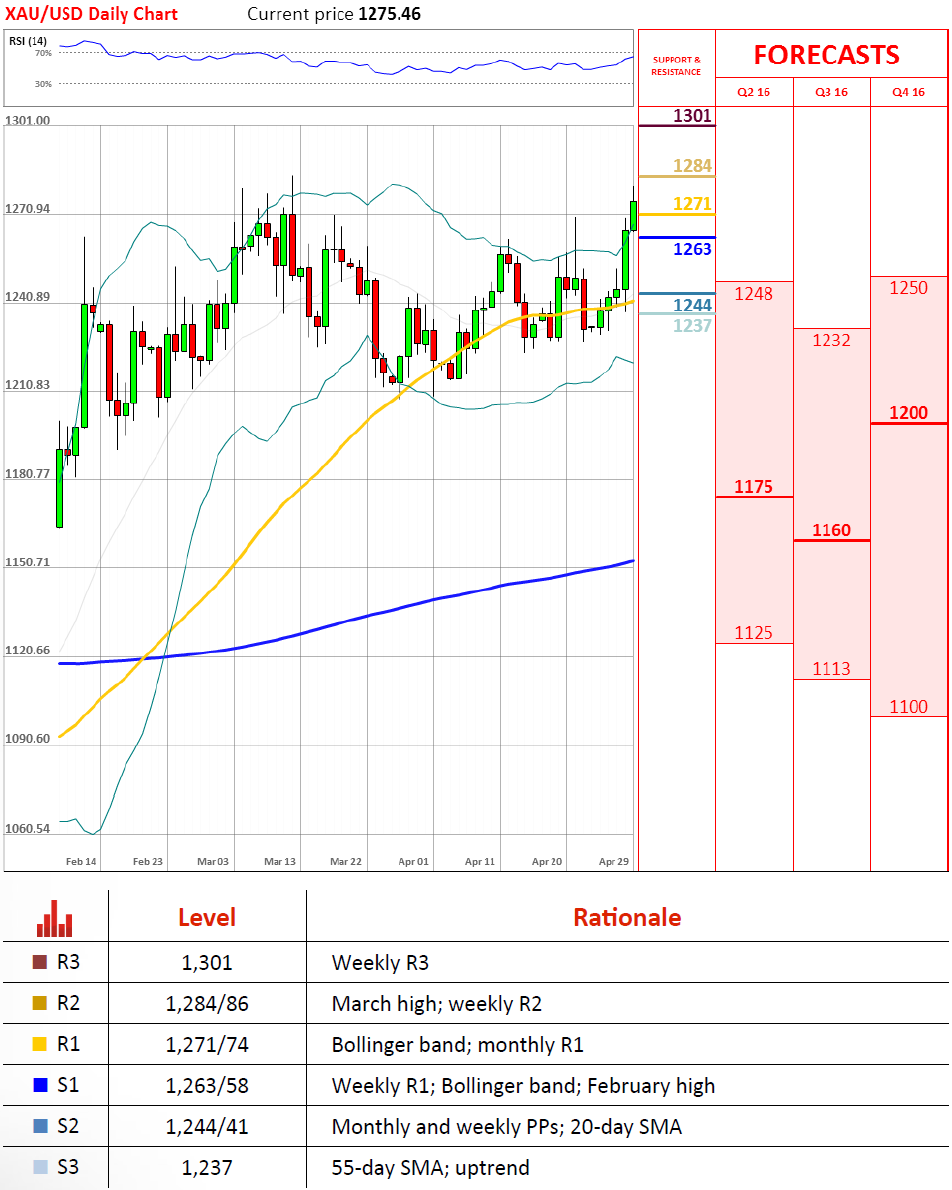
Task: Click the S1 blue color swatch
Action: 40,1085
